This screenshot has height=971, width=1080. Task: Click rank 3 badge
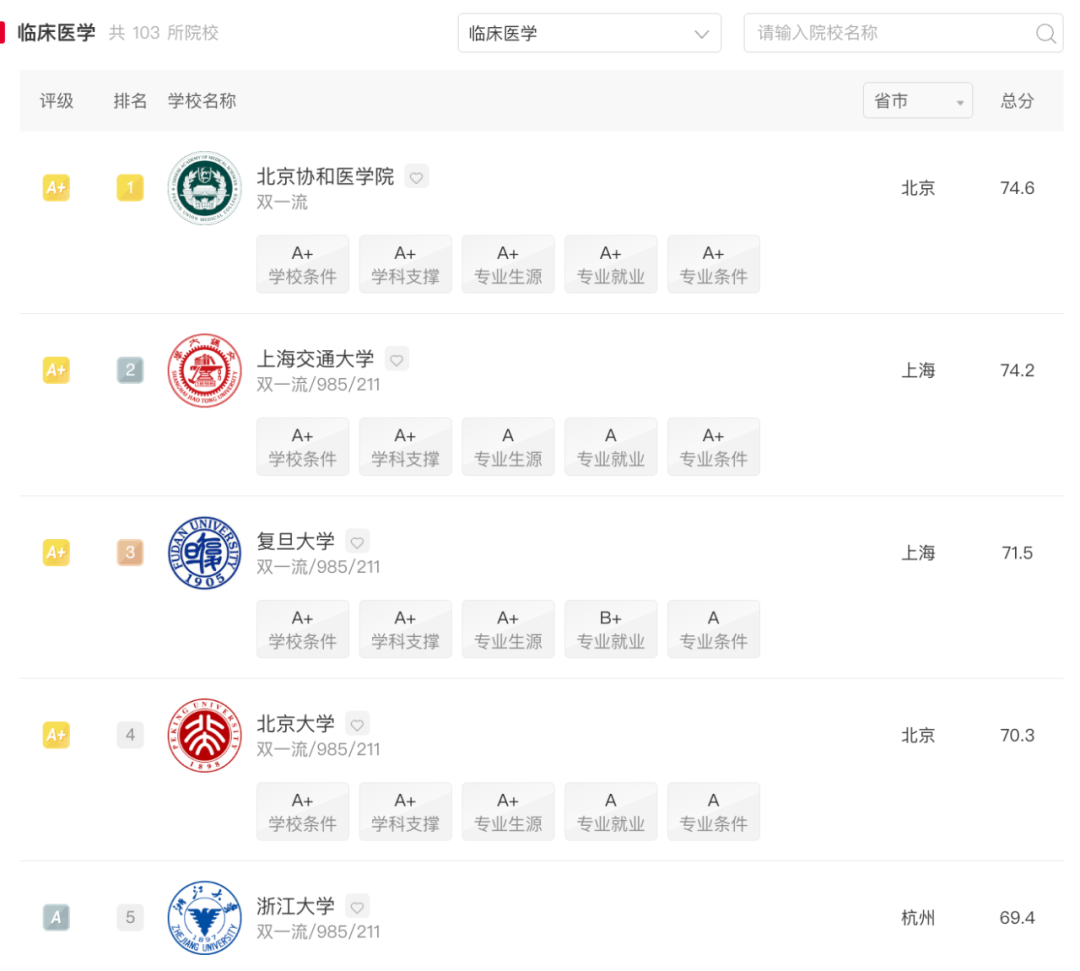(130, 553)
